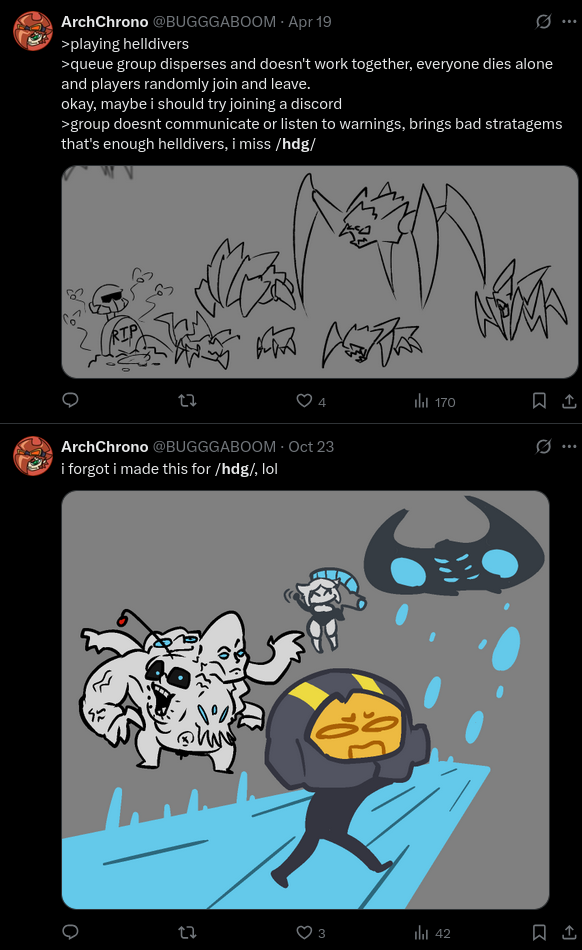Open more options menu on Apr 19 tweet

coord(569,22)
